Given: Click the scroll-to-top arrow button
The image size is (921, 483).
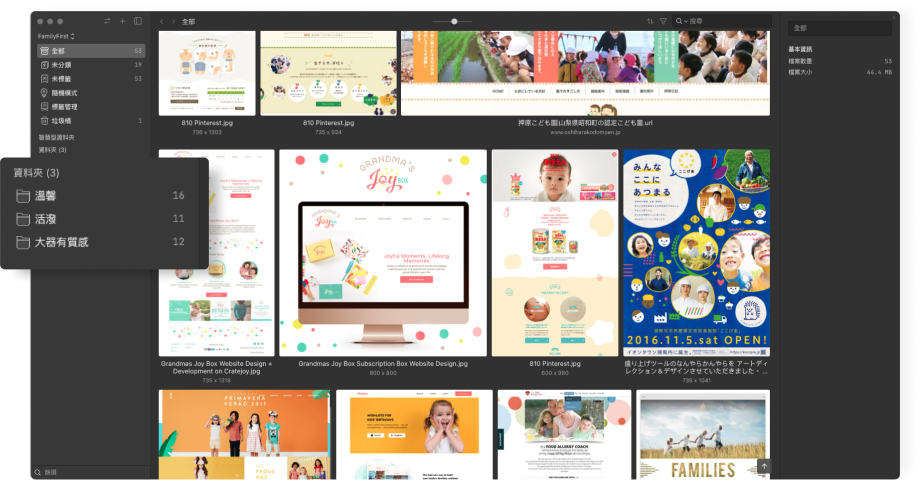Looking at the screenshot, I should tap(764, 466).
